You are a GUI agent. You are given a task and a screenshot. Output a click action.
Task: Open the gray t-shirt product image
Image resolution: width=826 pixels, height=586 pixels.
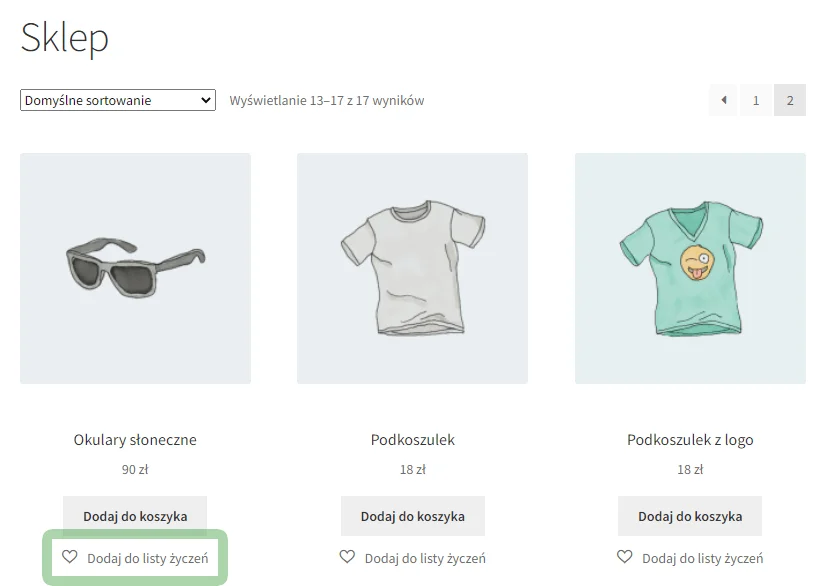[x=412, y=268]
